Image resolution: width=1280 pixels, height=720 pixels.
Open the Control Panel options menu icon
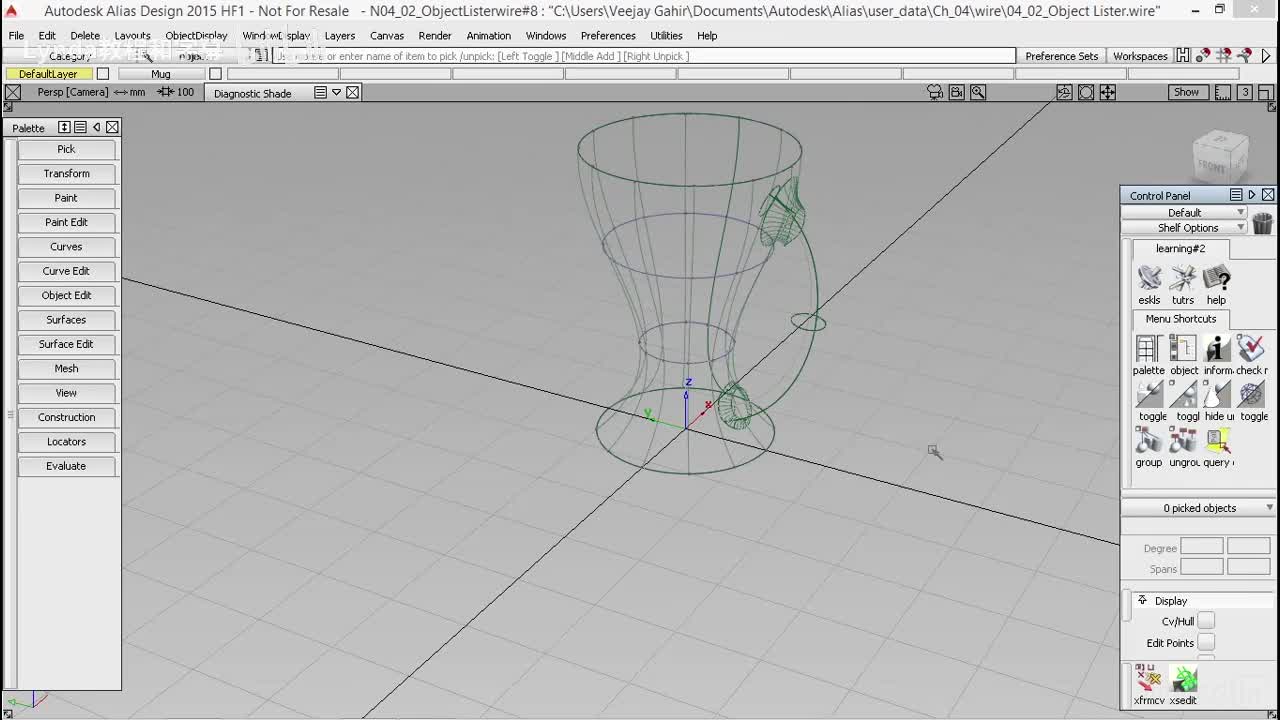[1236, 195]
